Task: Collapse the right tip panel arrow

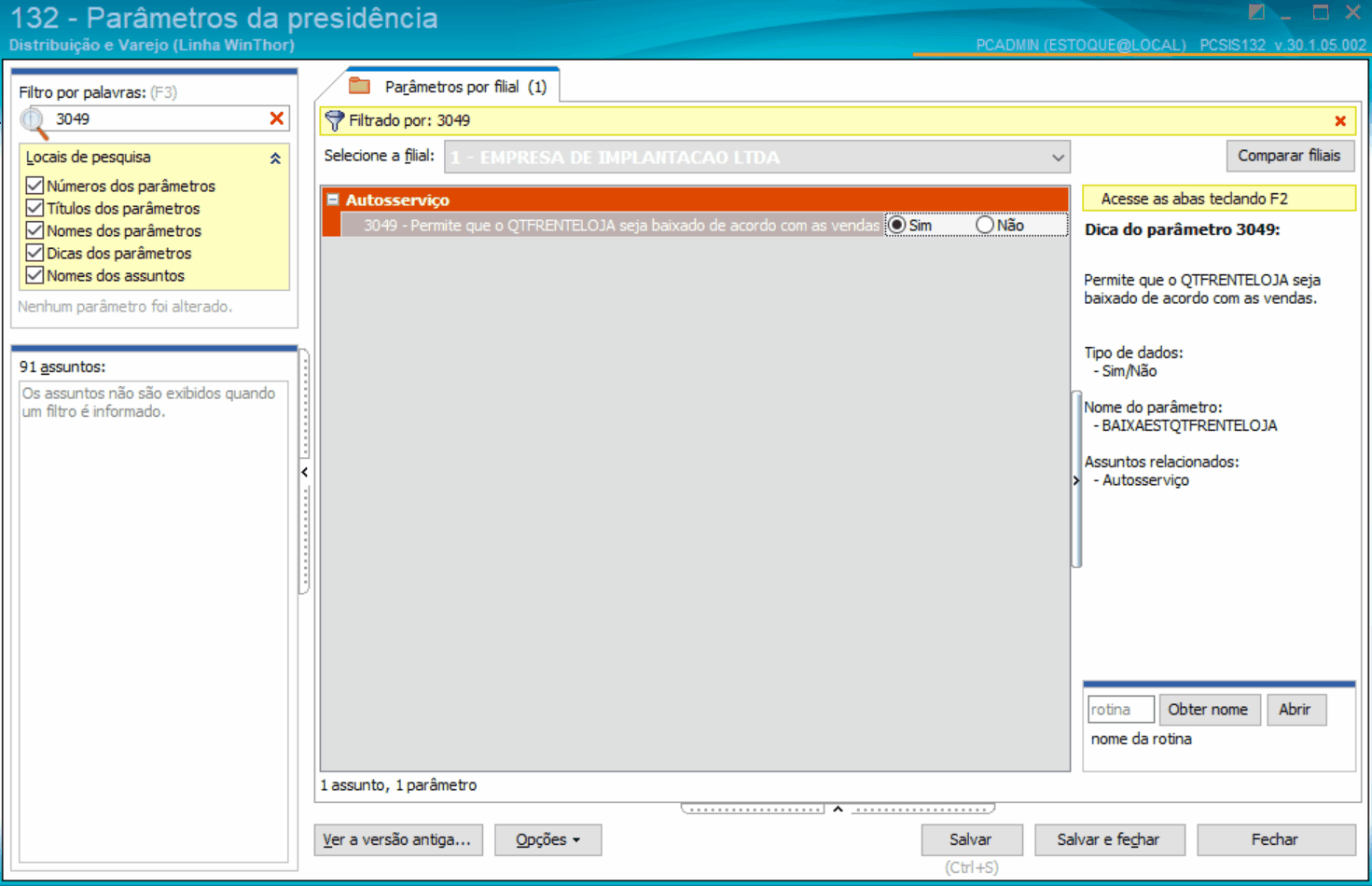Action: pyautogui.click(x=1076, y=480)
